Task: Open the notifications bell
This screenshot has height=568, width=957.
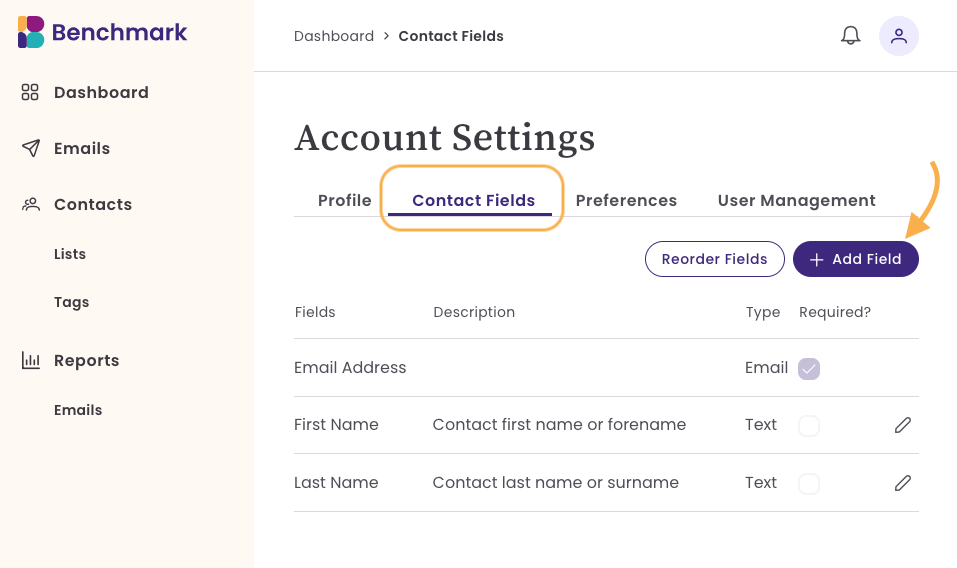Action: [850, 35]
